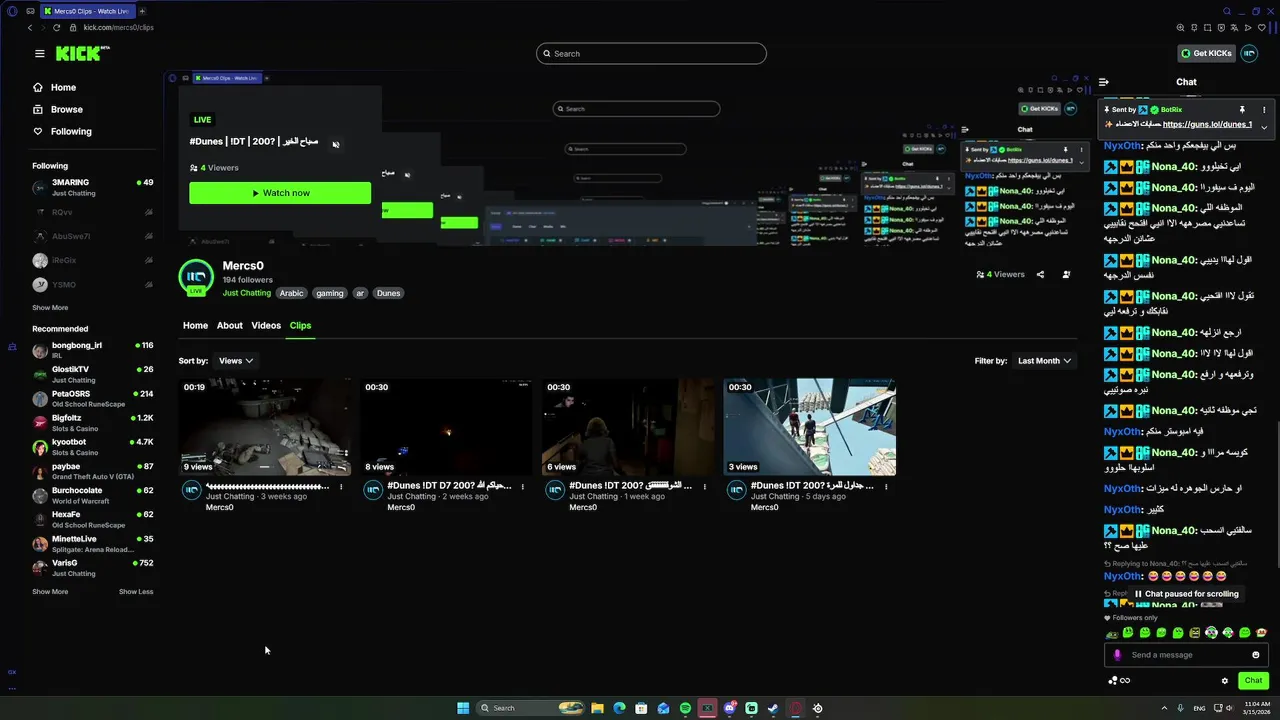Click the purple microphone chat icon
The width and height of the screenshot is (1280, 720).
(x=1118, y=655)
